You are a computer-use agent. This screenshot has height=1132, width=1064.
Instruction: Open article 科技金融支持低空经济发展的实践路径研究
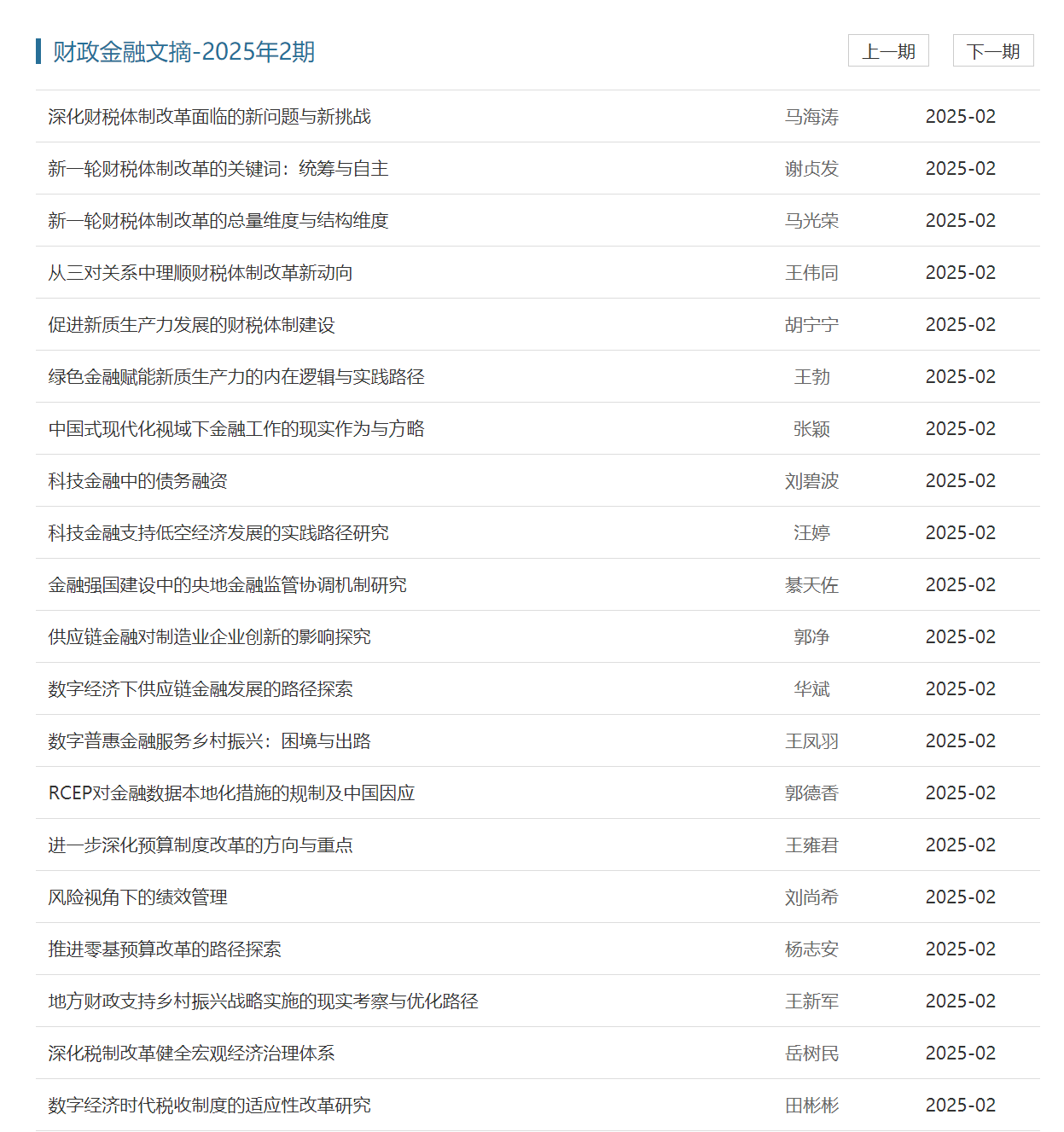(x=218, y=533)
